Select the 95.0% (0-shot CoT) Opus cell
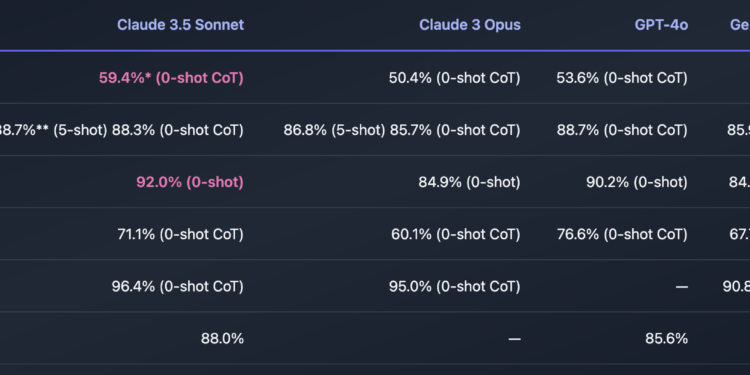This screenshot has height=375, width=750. [x=454, y=287]
